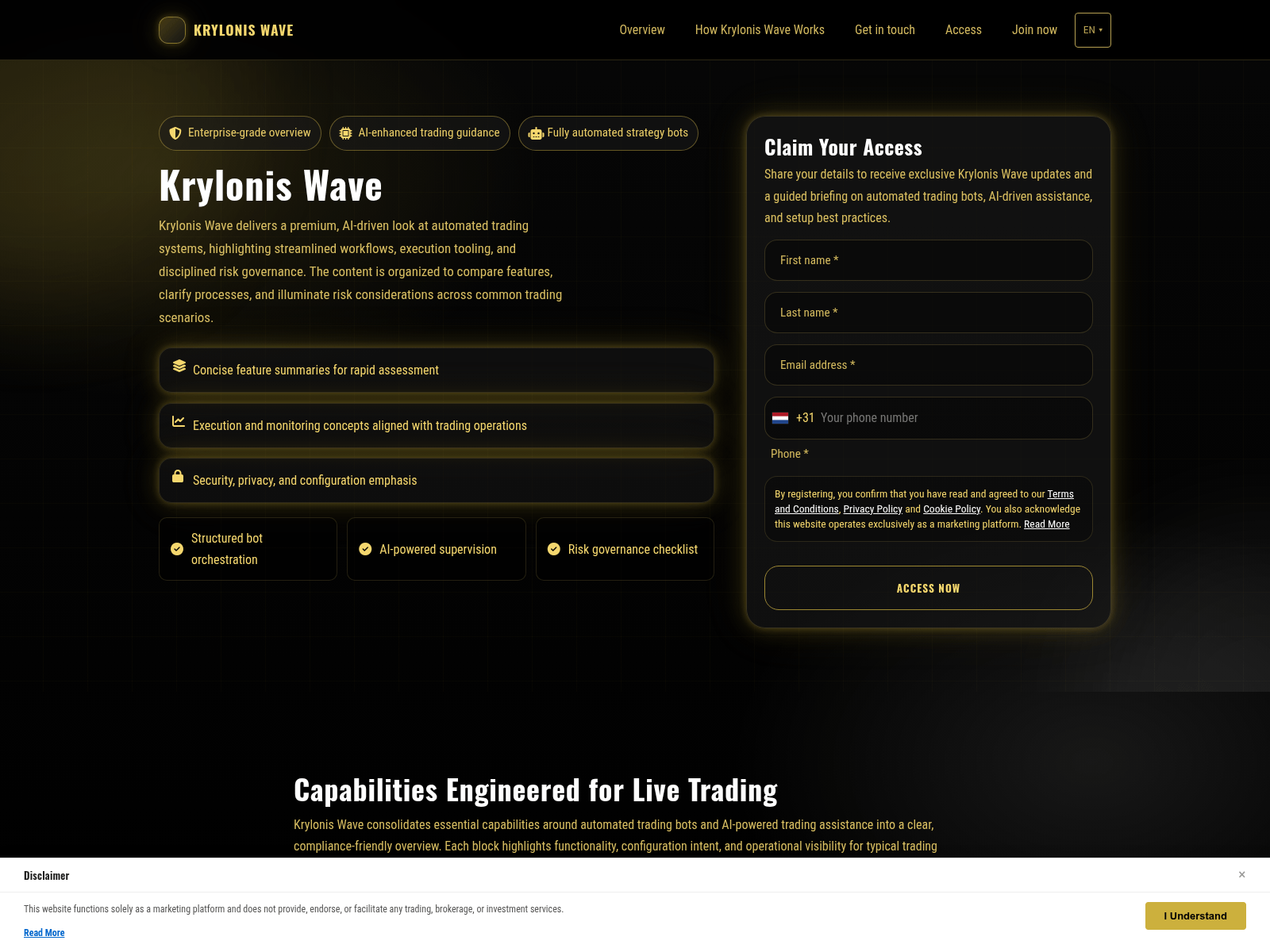Click the Concise feature summaries for rapid assessment text
This screenshot has height=952, width=1270.
click(x=316, y=370)
